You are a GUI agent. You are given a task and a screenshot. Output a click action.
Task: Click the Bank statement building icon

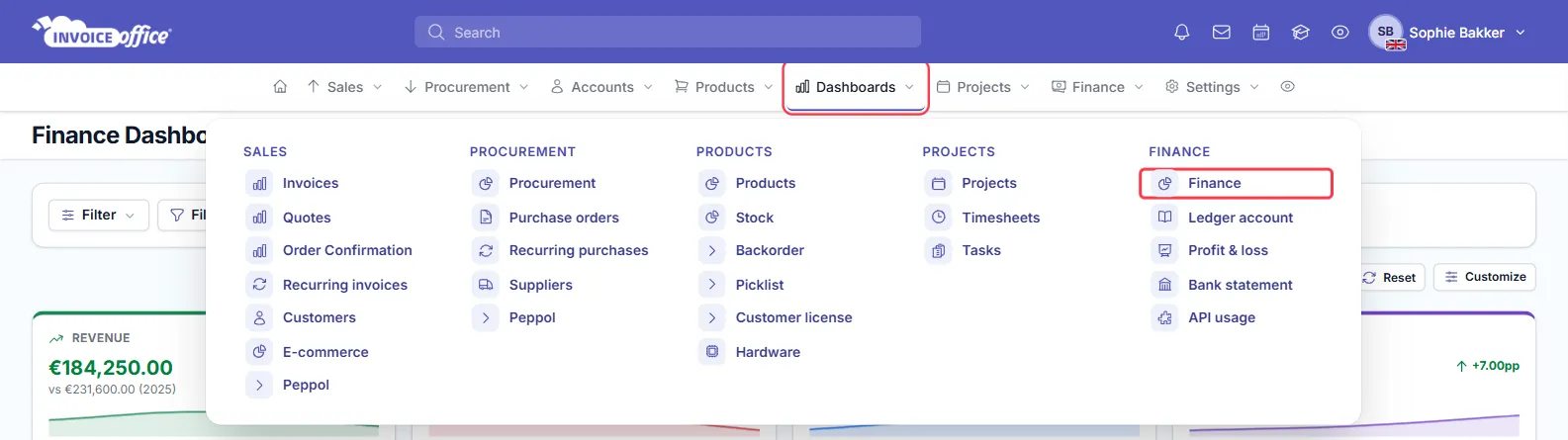tap(1165, 285)
